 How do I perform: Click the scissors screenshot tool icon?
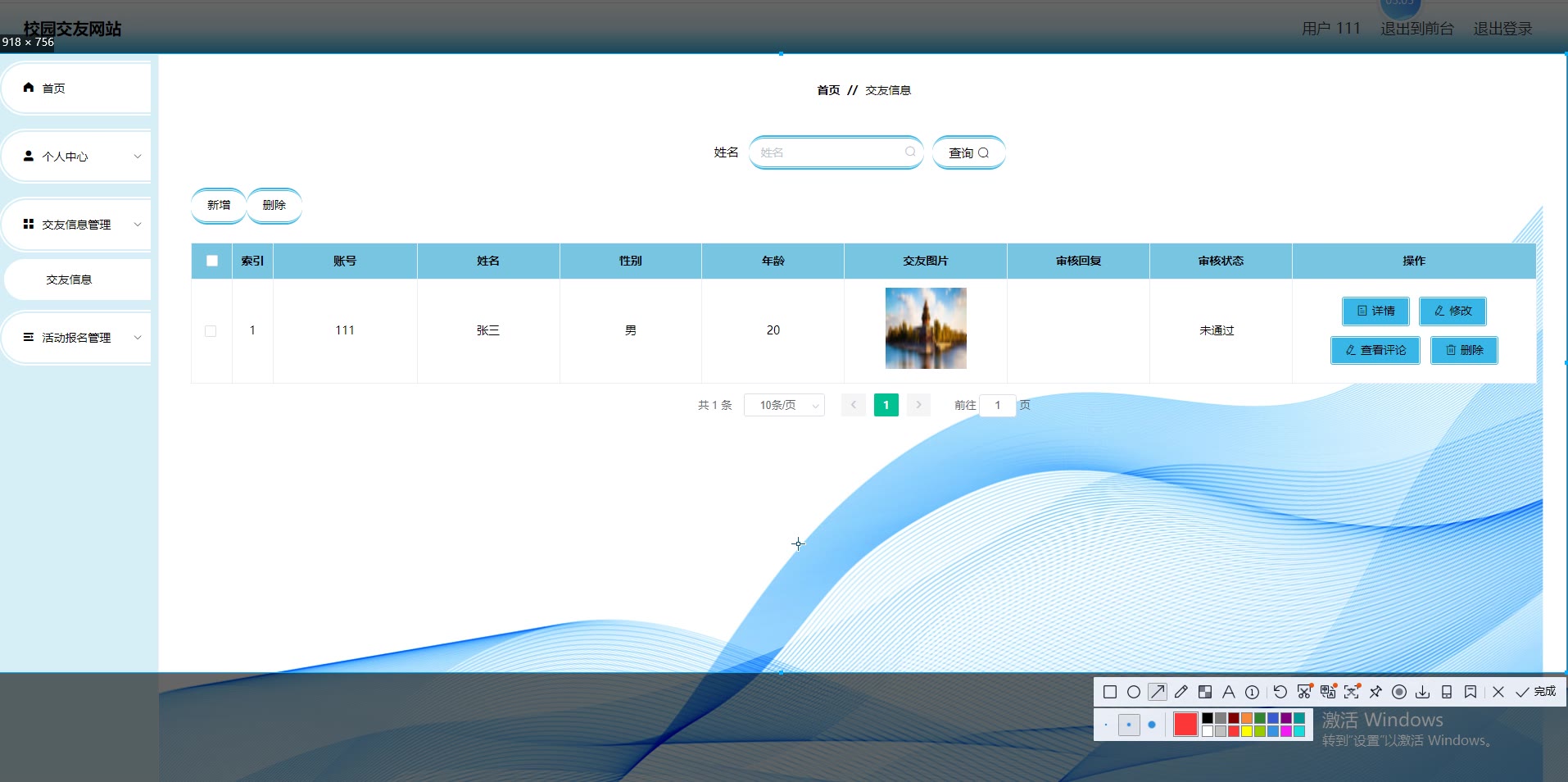1304,692
